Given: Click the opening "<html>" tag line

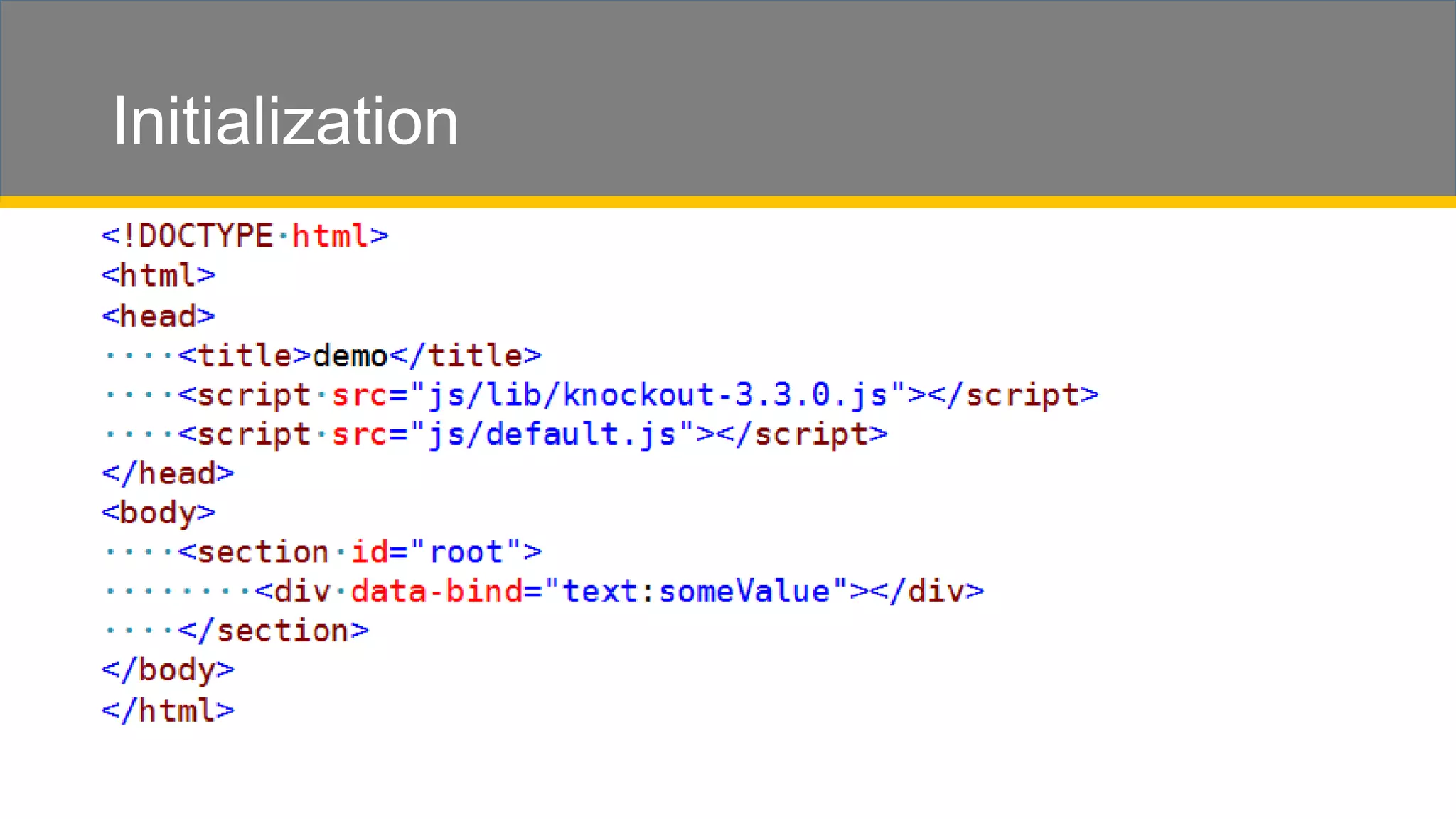Looking at the screenshot, I should pos(158,276).
